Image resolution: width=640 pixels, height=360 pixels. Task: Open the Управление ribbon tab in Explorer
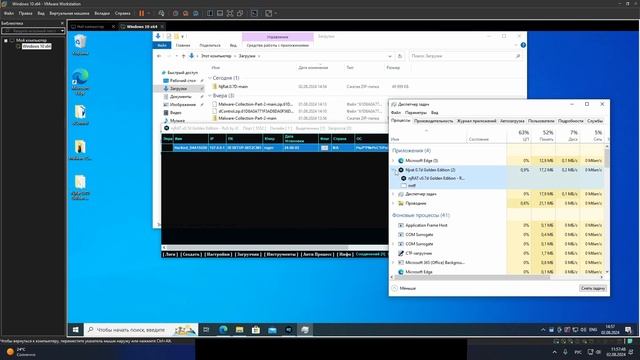click(x=278, y=37)
